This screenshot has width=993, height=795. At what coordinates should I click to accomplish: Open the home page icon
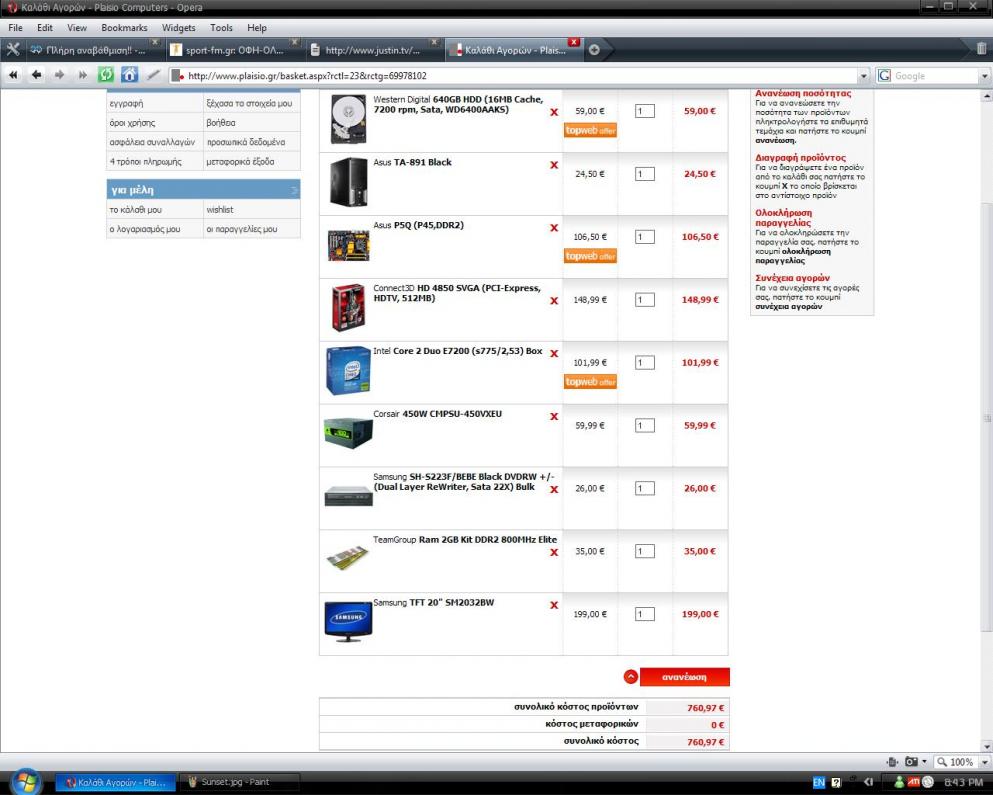[x=129, y=75]
